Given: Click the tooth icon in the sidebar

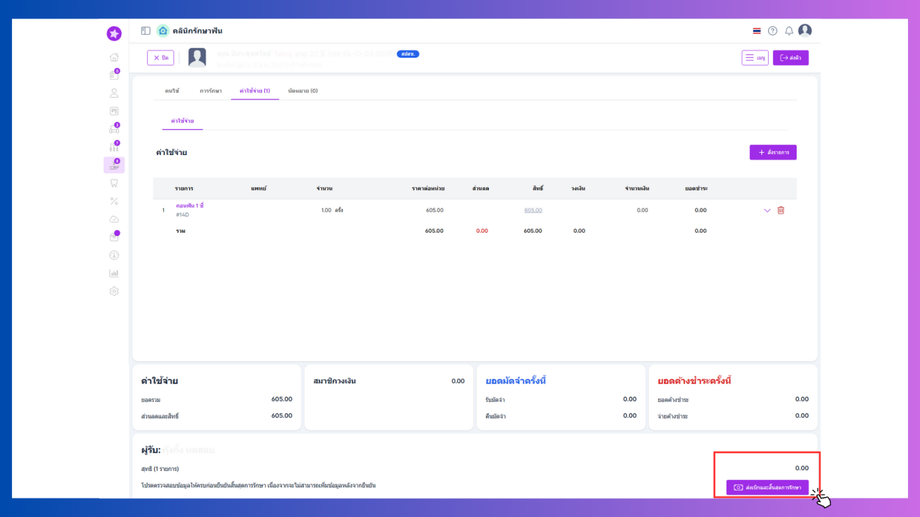Looking at the screenshot, I should (x=114, y=183).
